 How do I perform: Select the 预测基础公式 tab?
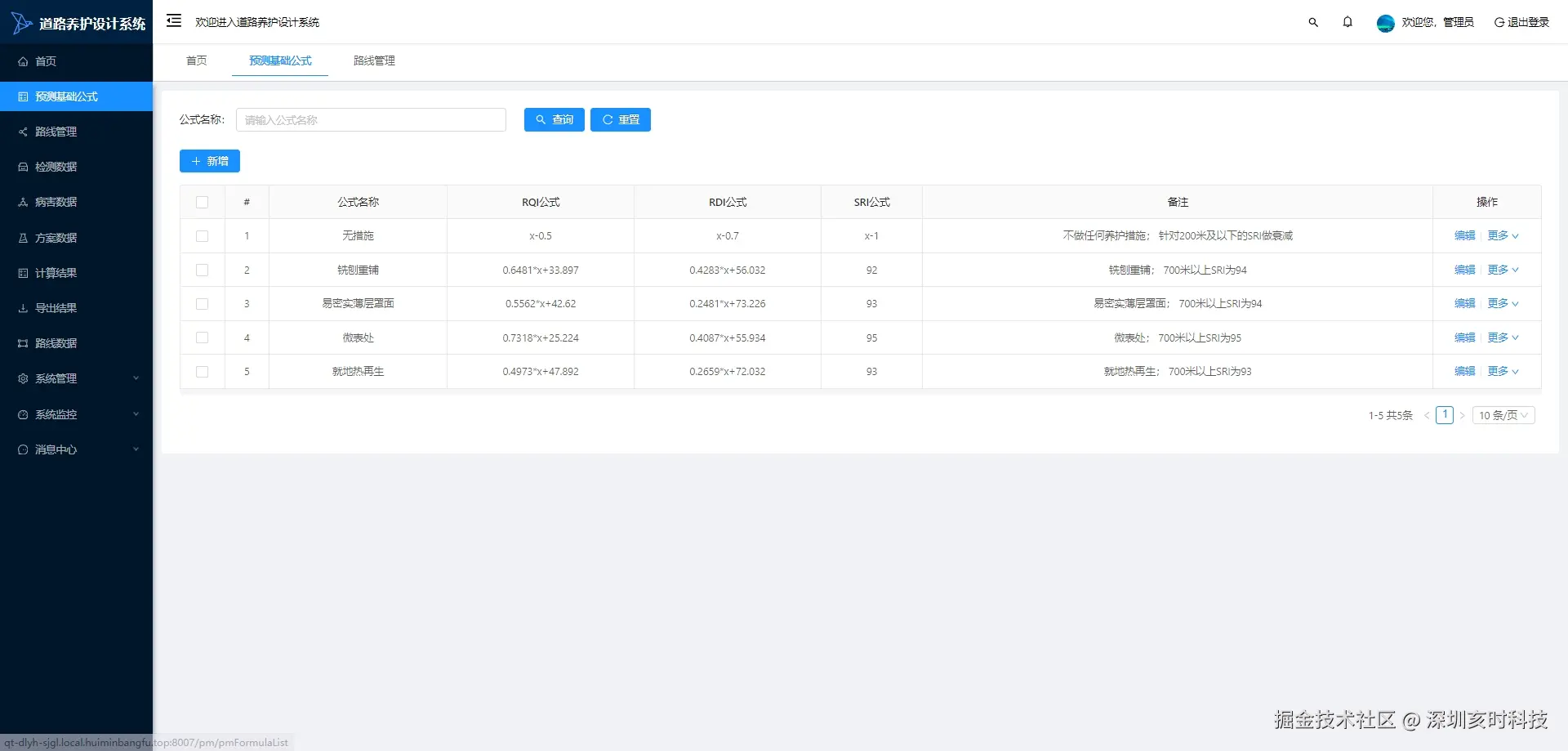coord(280,60)
